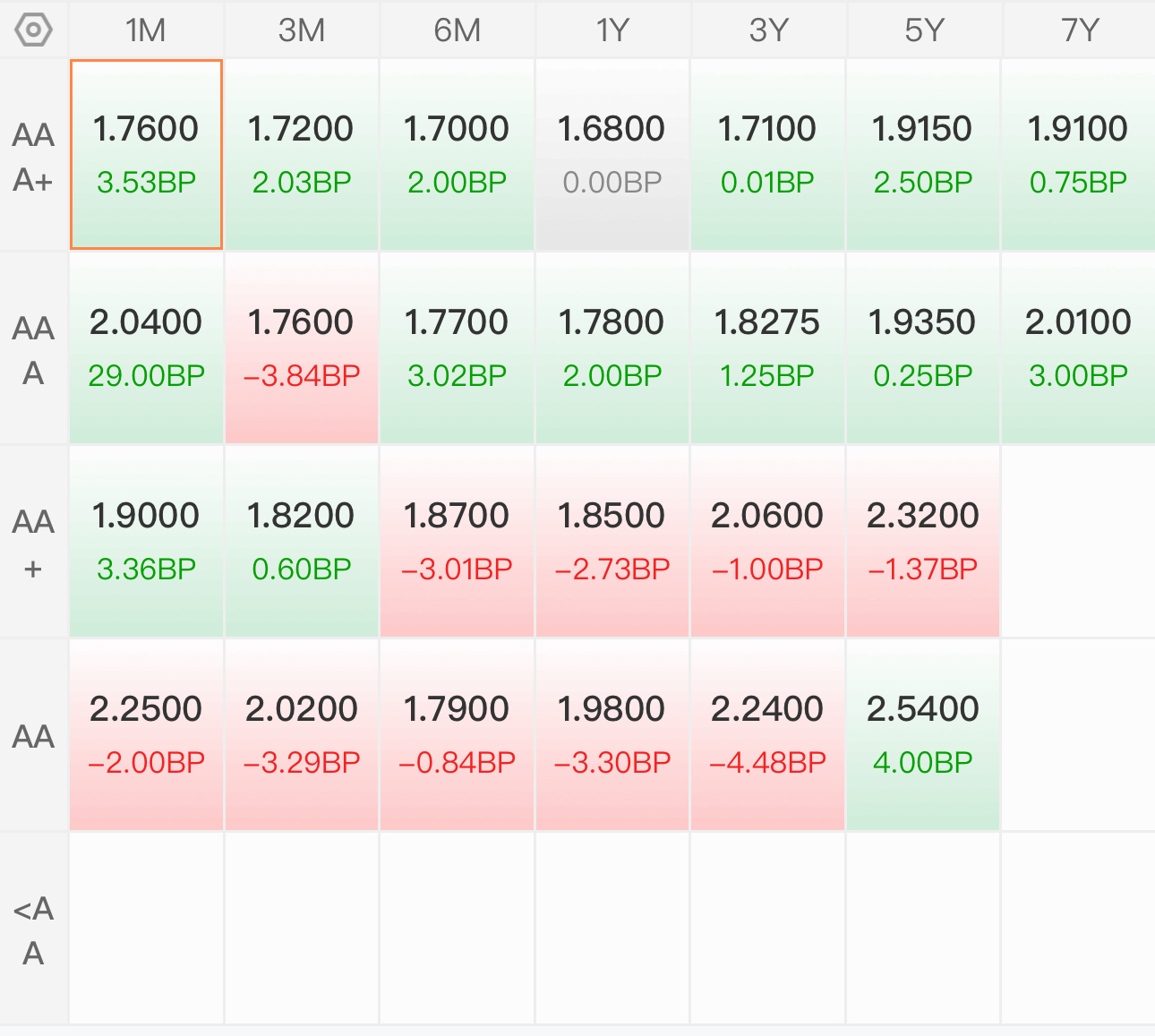
Task: Click the AA+ row label
Action: 34,544
